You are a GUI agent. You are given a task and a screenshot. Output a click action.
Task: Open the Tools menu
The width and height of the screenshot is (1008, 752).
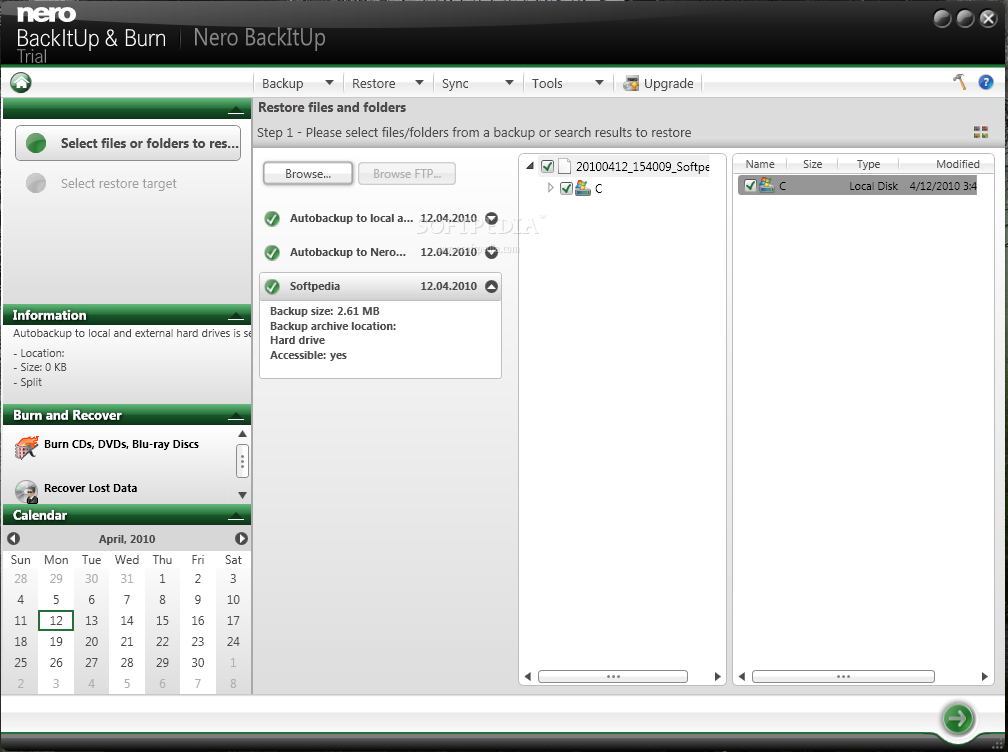pyautogui.click(x=547, y=83)
